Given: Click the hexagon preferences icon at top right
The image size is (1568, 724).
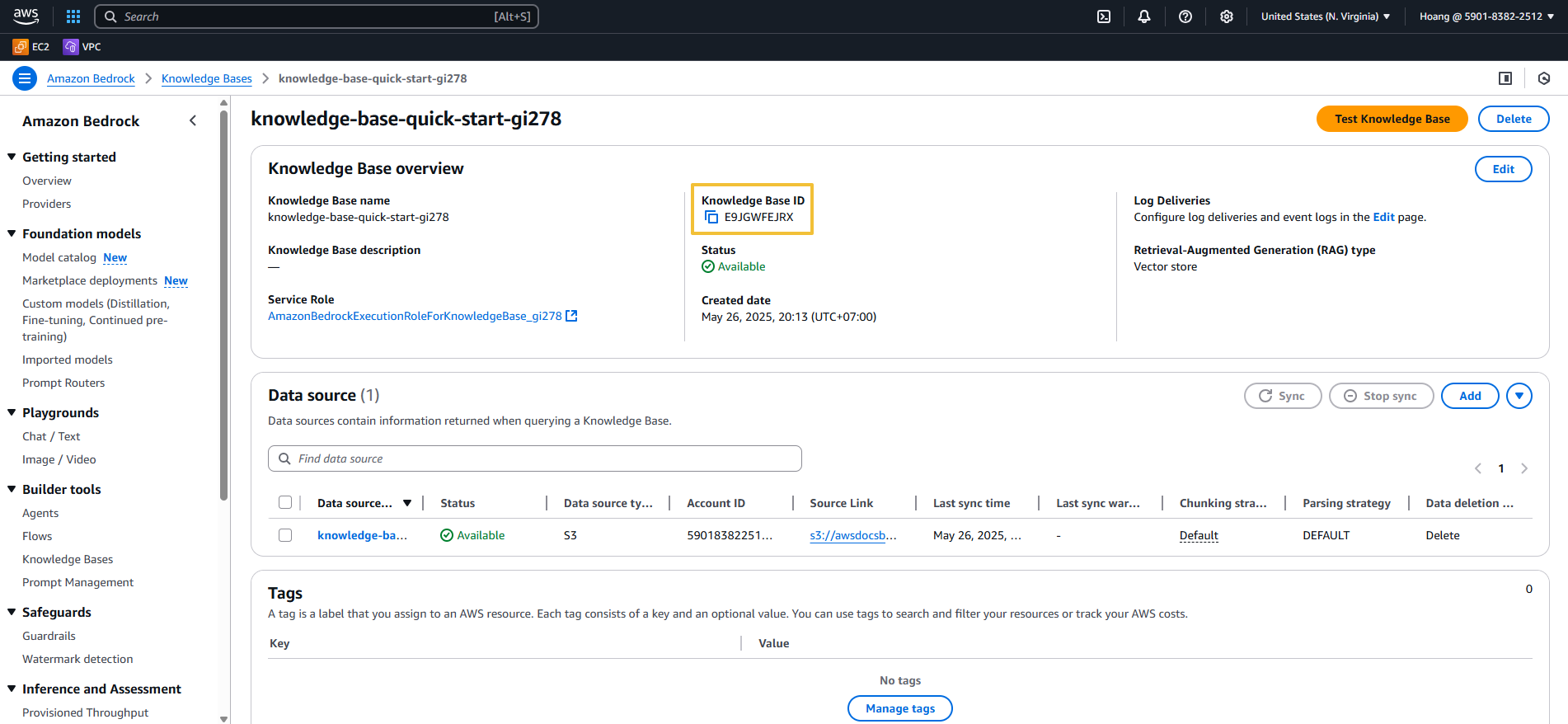Looking at the screenshot, I should pyautogui.click(x=1544, y=78).
